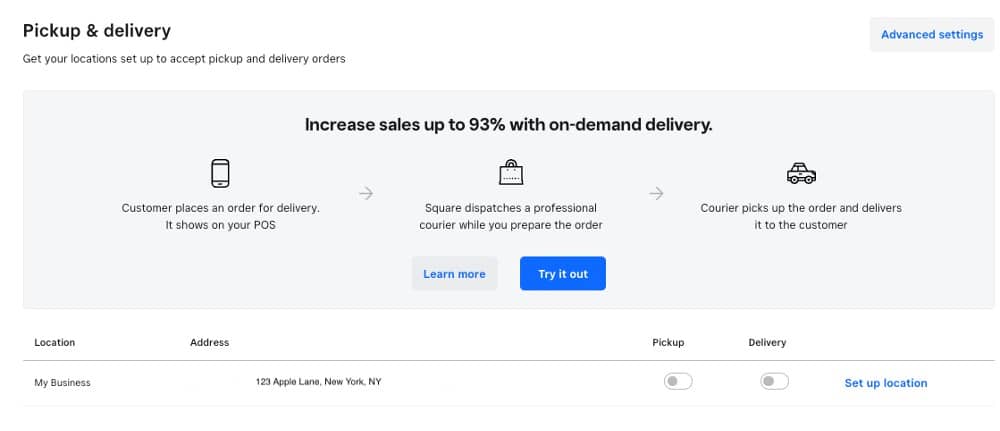1000x431 pixels.
Task: Select the My Business location name
Action: [62, 383]
